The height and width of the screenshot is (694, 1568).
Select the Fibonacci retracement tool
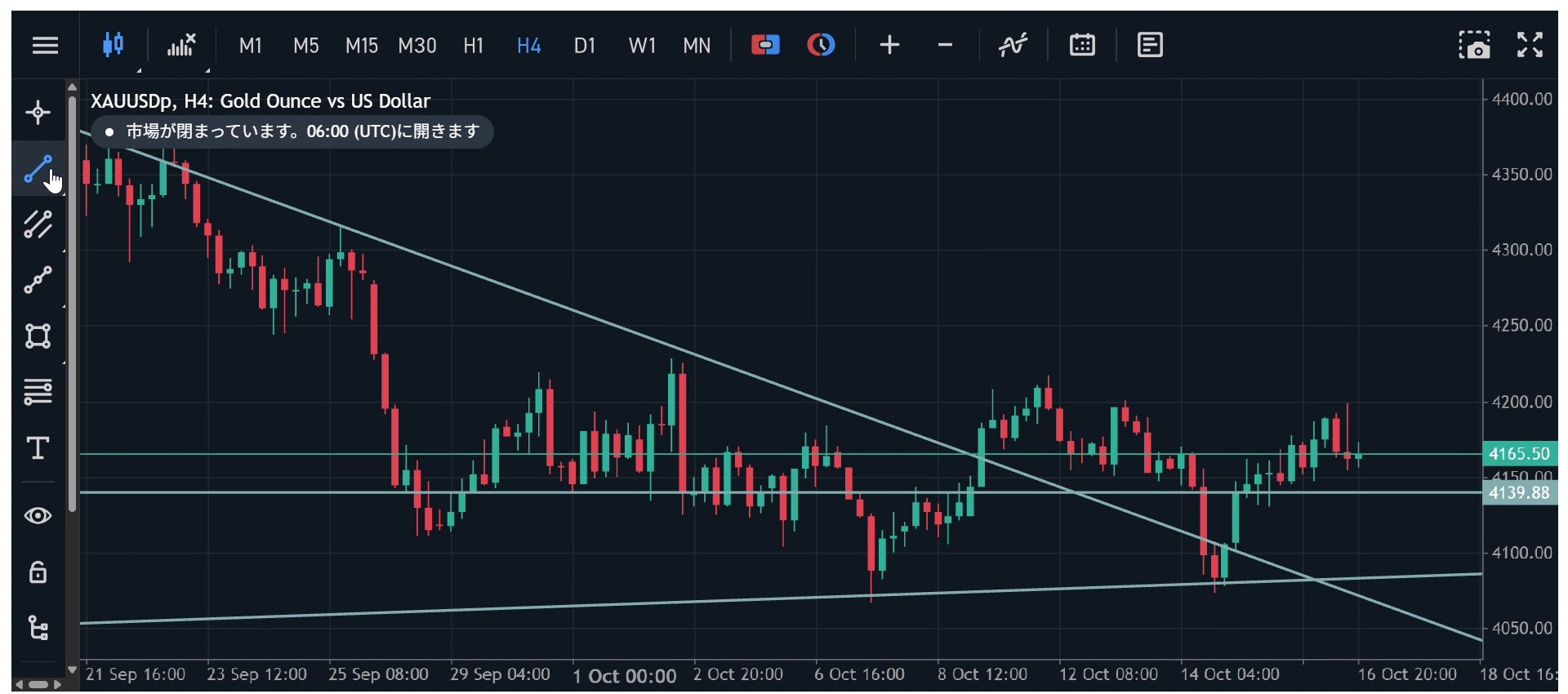tap(38, 392)
